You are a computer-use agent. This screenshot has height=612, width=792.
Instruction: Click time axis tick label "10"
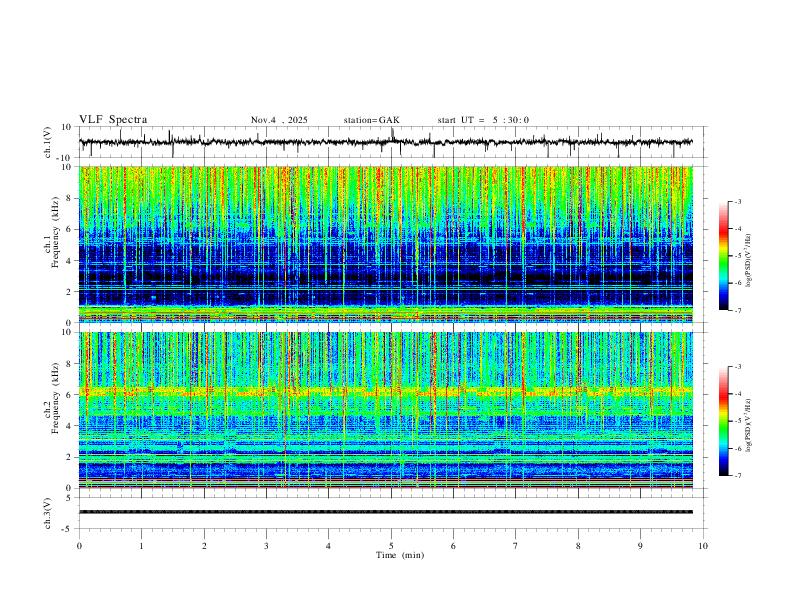(703, 546)
